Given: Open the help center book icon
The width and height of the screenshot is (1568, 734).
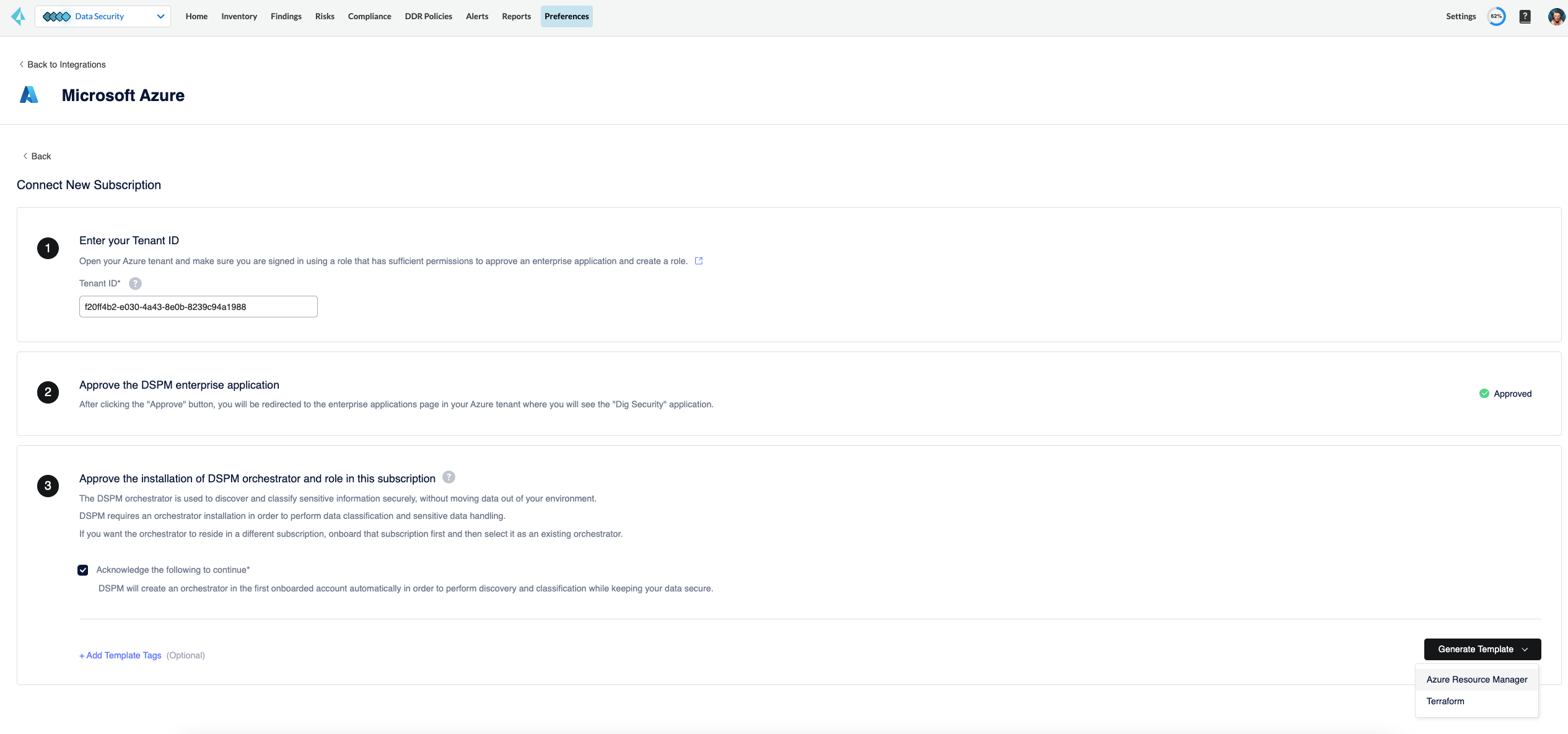Looking at the screenshot, I should point(1525,17).
